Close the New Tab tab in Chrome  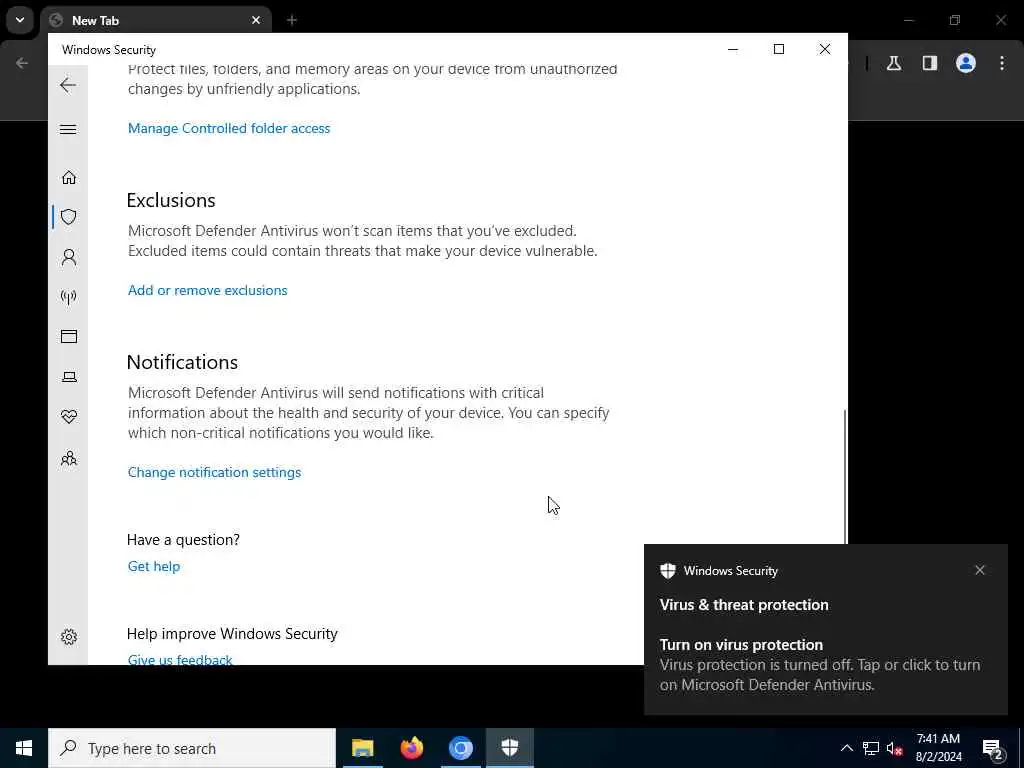coord(256,20)
